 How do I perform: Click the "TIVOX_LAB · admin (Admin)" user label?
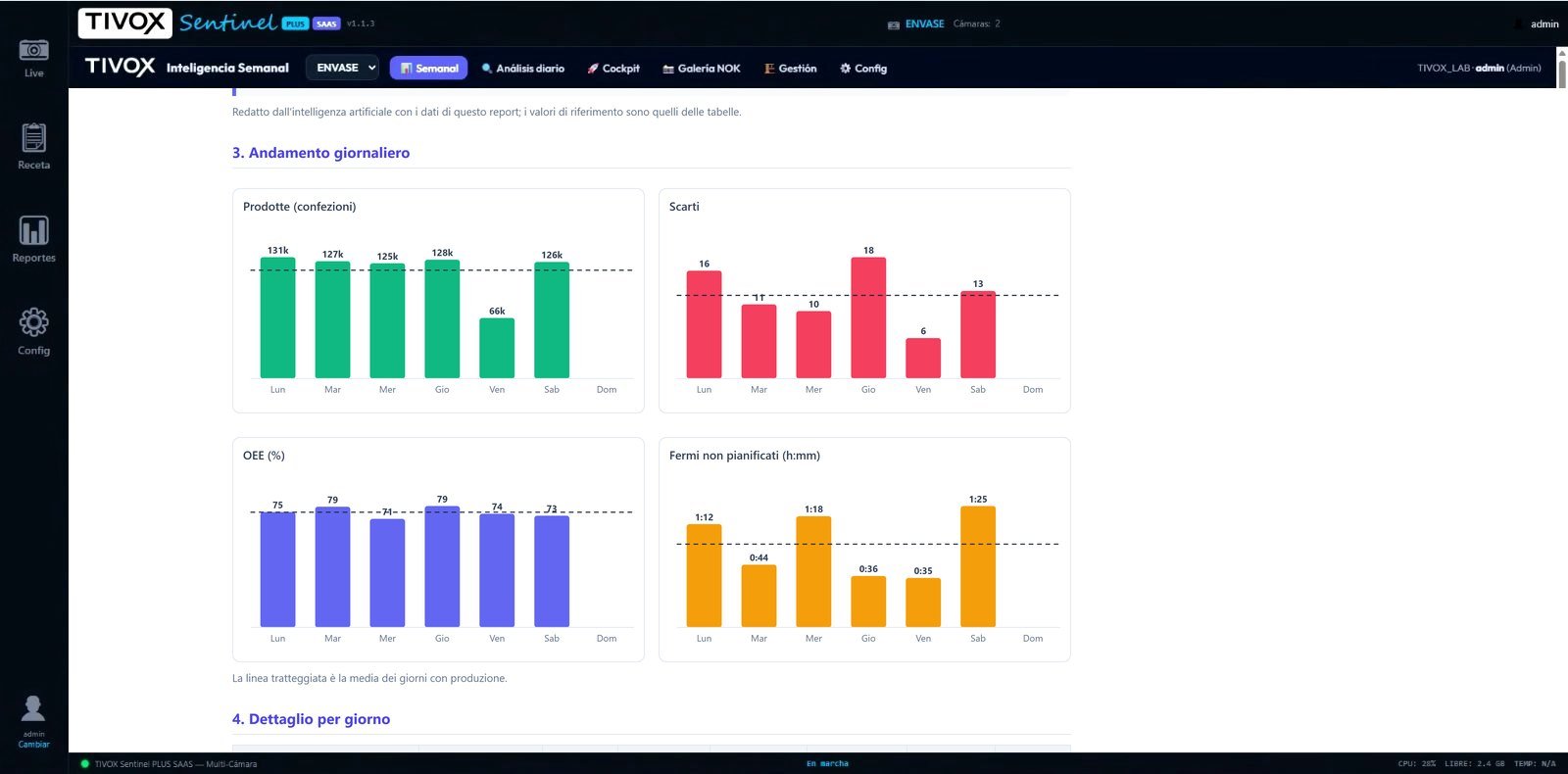(1479, 69)
